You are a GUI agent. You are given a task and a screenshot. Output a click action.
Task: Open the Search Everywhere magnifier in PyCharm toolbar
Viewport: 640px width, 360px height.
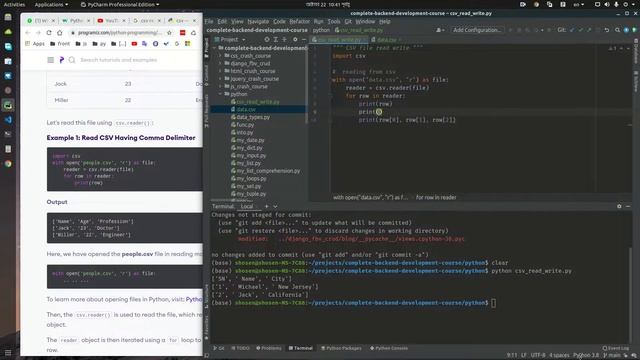tap(618, 30)
